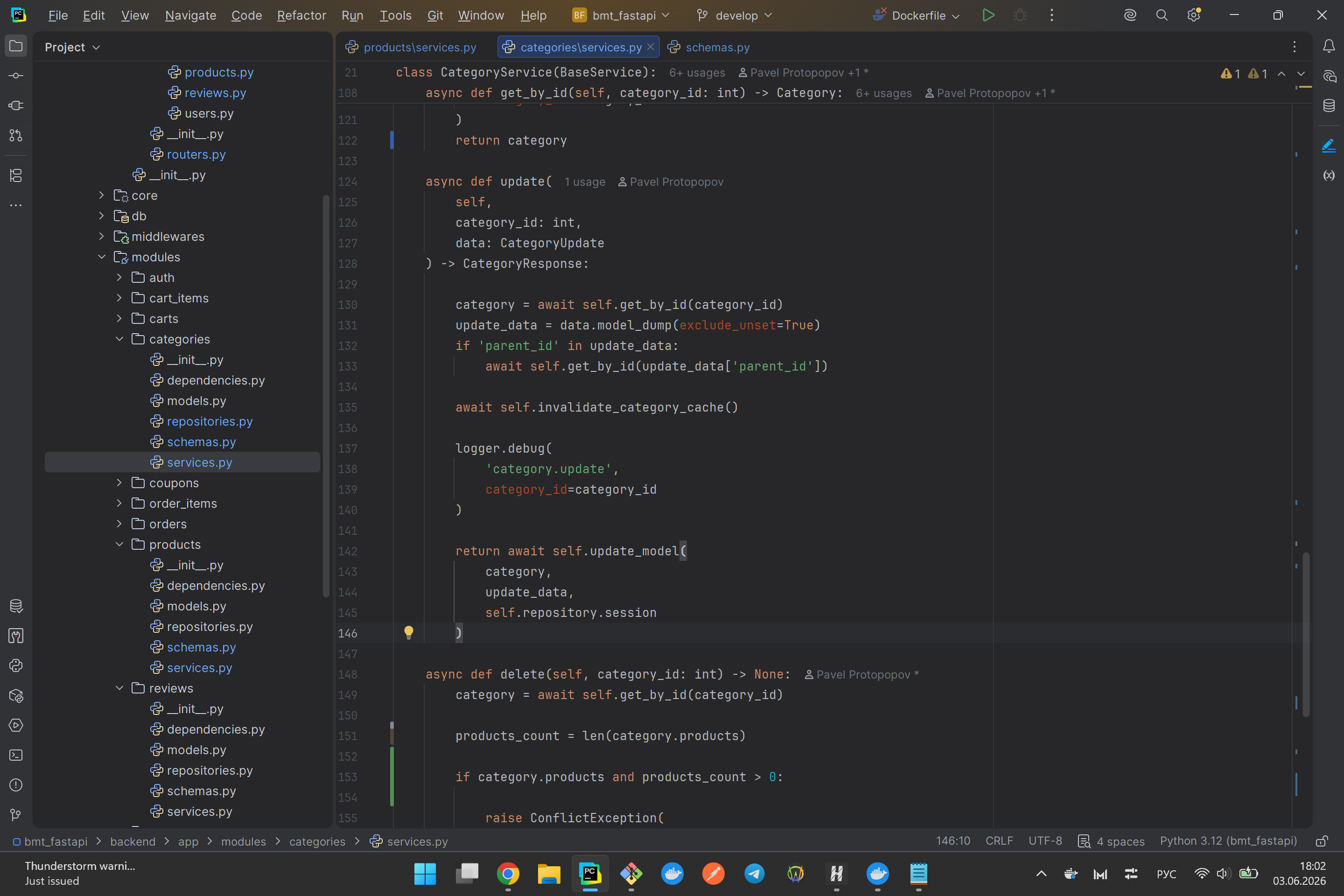Open the Tools menu

tap(395, 15)
